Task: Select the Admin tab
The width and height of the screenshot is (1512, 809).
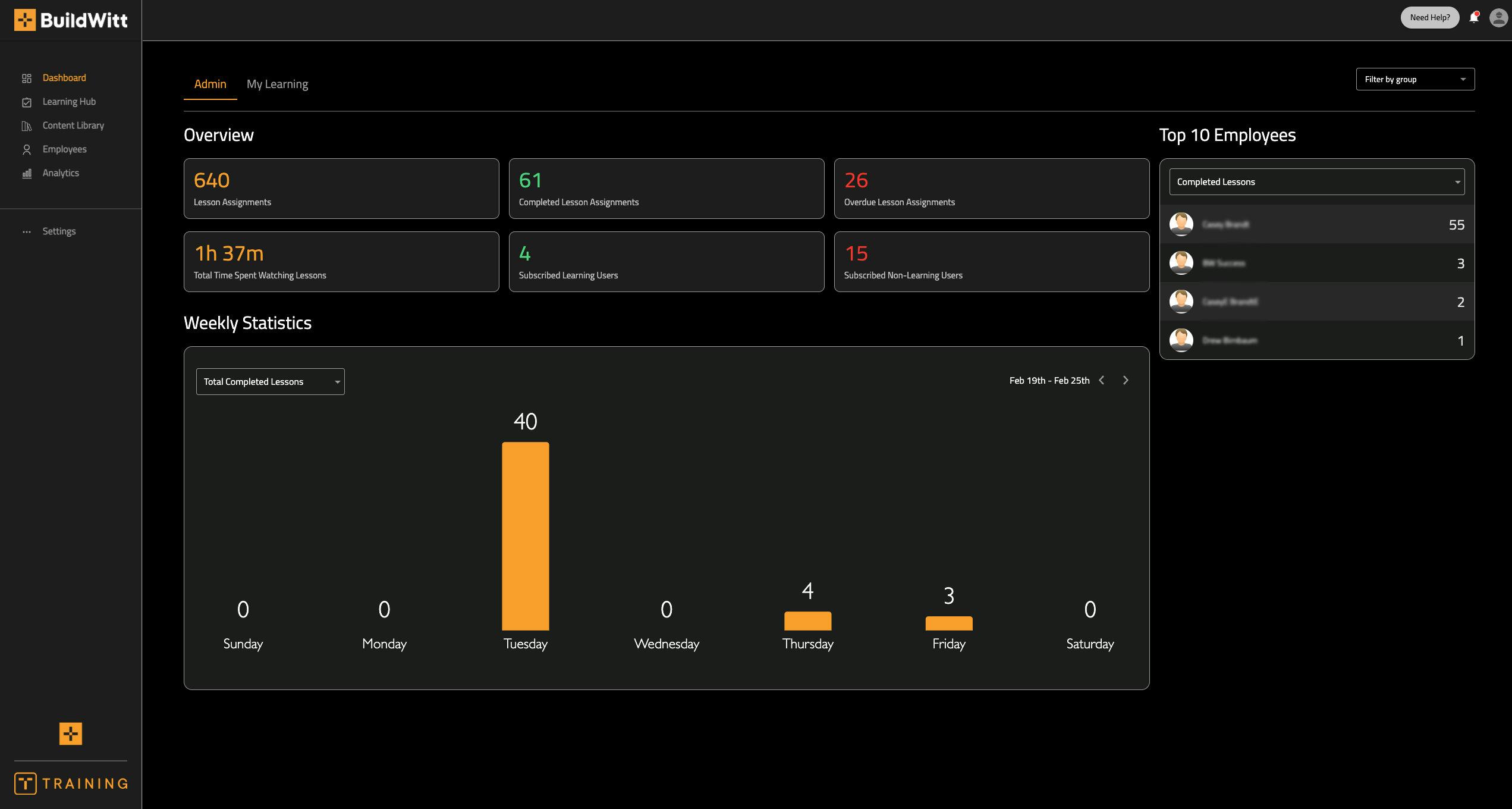Action: tap(210, 84)
